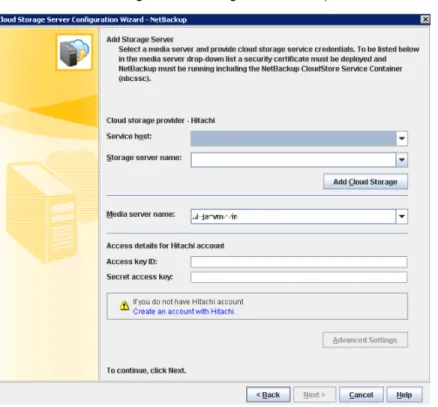
Task: Click the warning triangle icon
Action: tap(124, 305)
